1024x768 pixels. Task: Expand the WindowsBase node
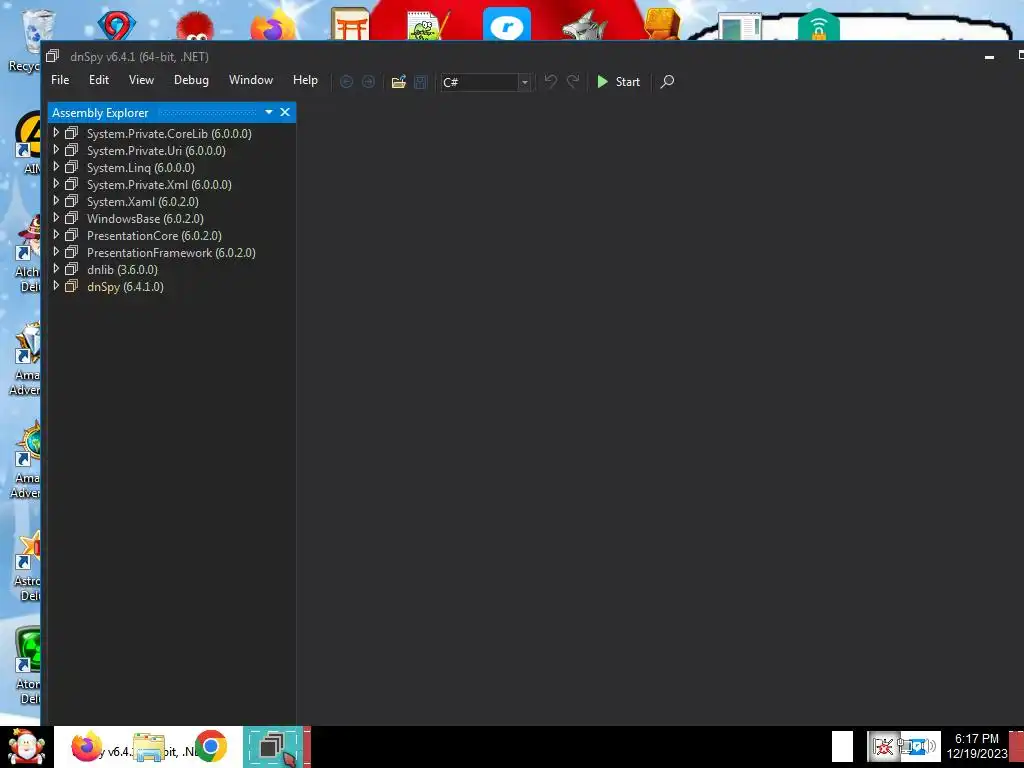pos(56,217)
